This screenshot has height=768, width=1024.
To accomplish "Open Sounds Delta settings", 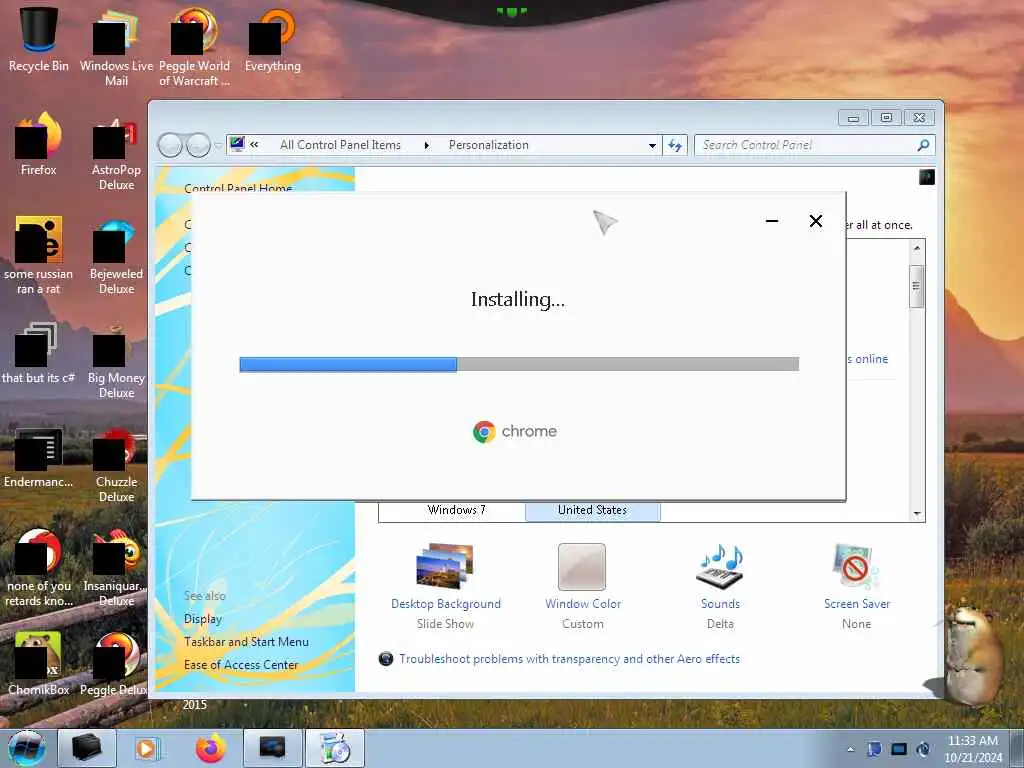I will pos(720,586).
